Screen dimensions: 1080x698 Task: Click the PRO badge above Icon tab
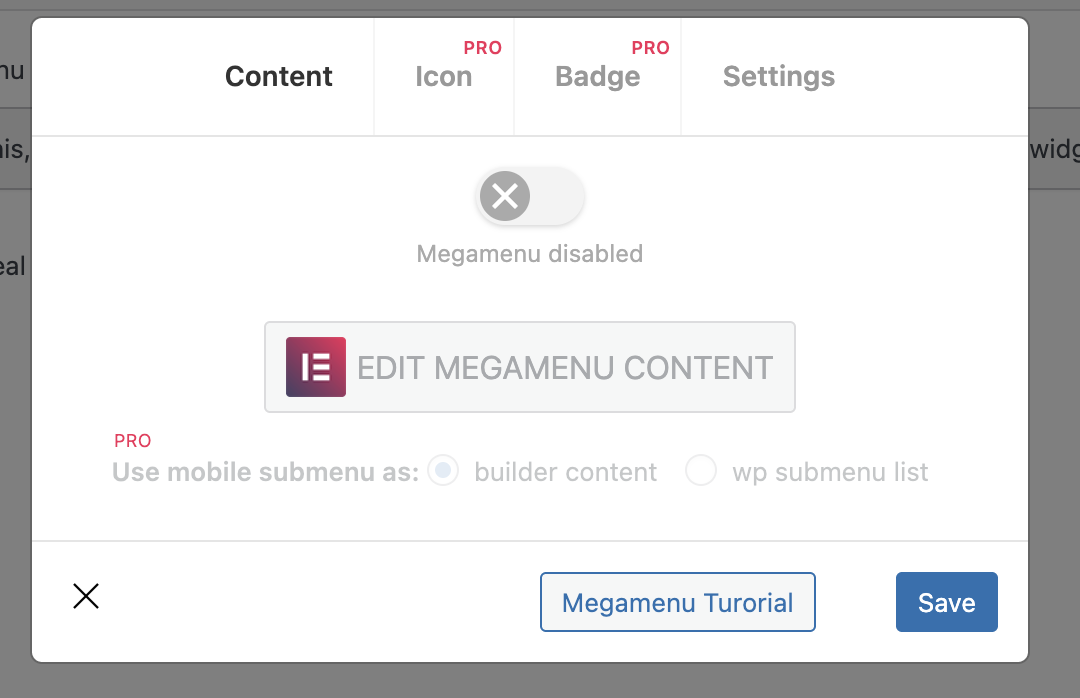[482, 48]
